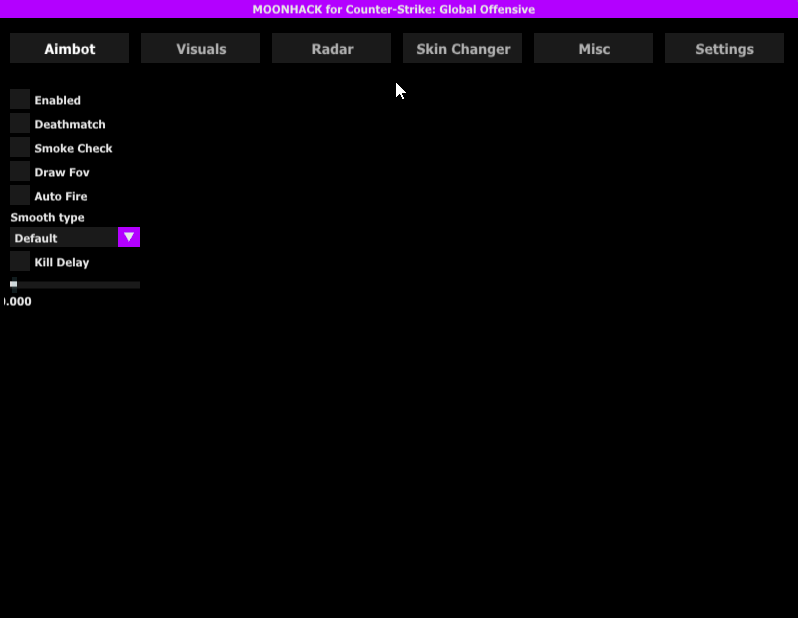Image resolution: width=798 pixels, height=618 pixels.
Task: Click the Kill Delay slider track
Action: (75, 285)
